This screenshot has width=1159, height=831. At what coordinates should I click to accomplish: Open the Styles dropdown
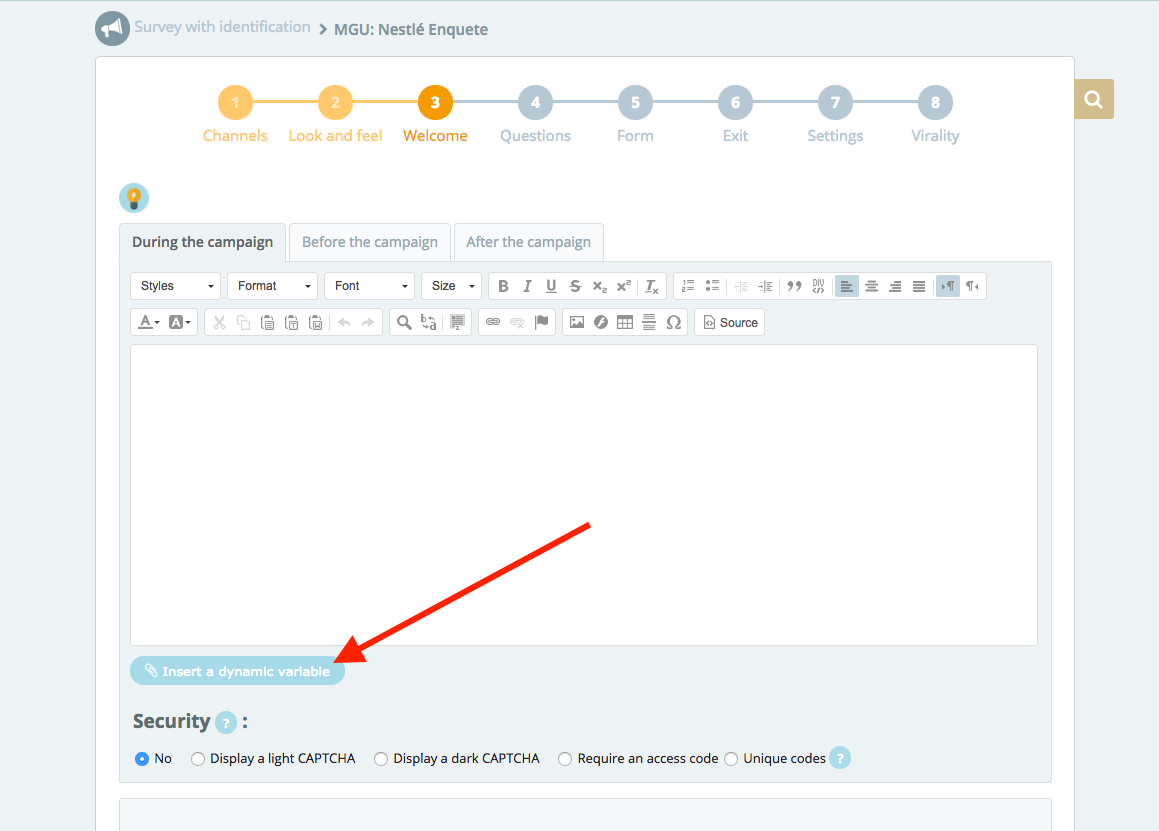(x=175, y=286)
